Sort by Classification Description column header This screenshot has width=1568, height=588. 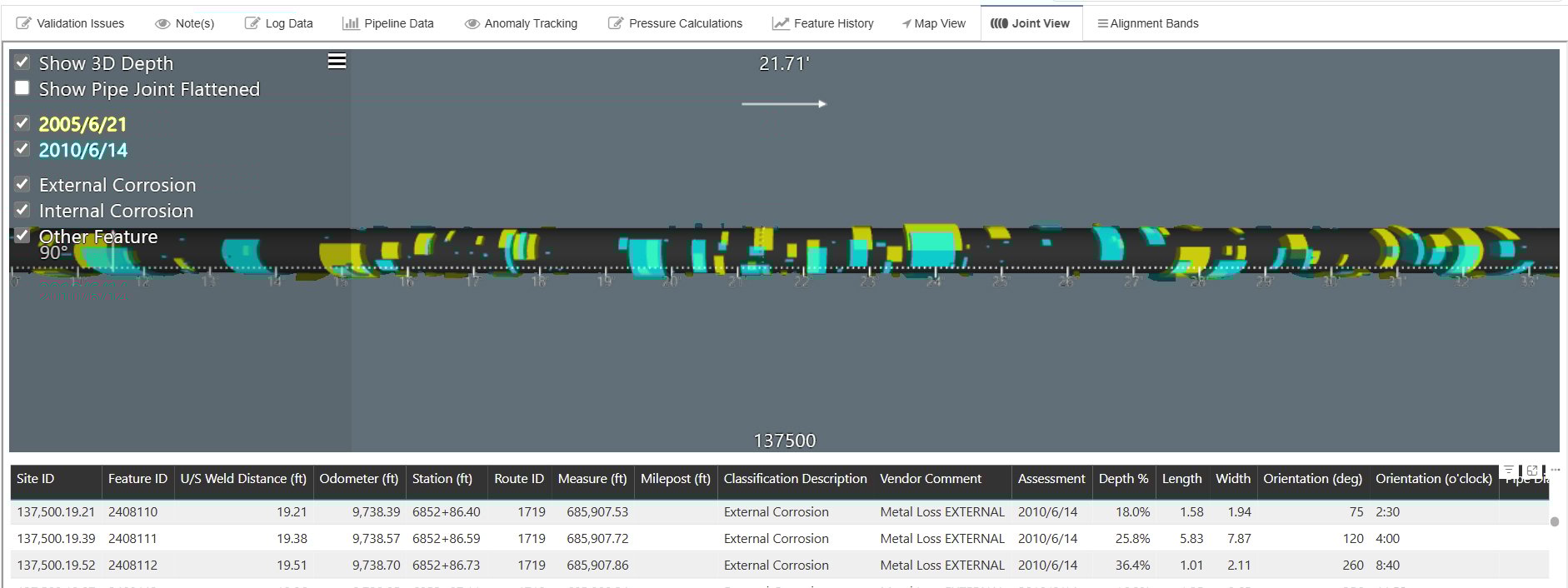click(795, 479)
